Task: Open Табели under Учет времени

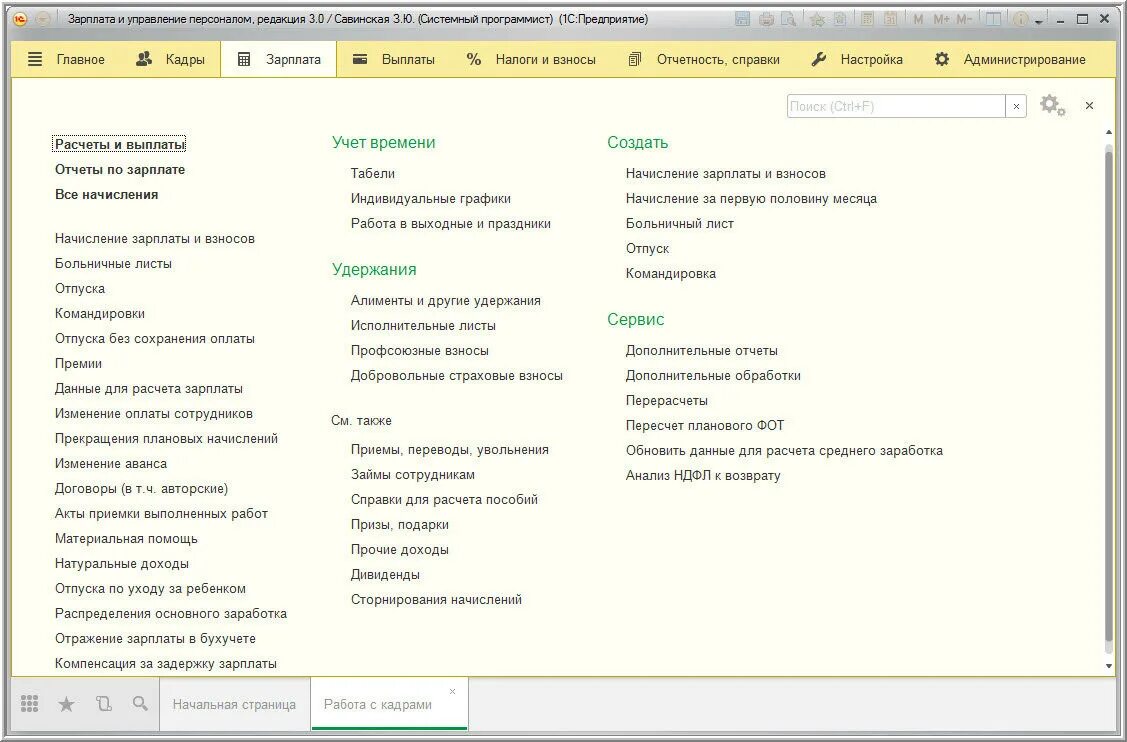Action: 373,173
